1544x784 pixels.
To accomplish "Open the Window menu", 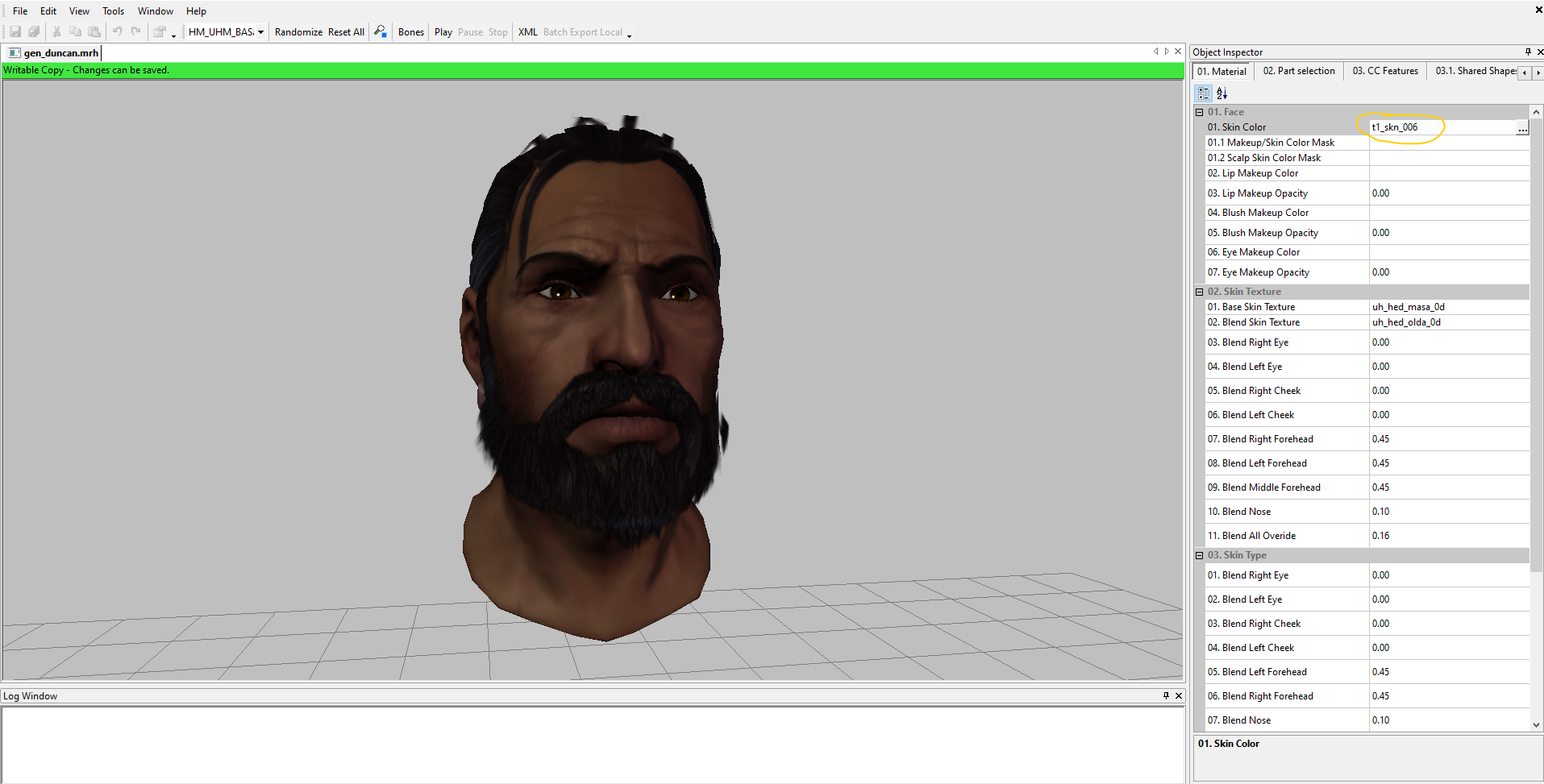I will point(156,11).
